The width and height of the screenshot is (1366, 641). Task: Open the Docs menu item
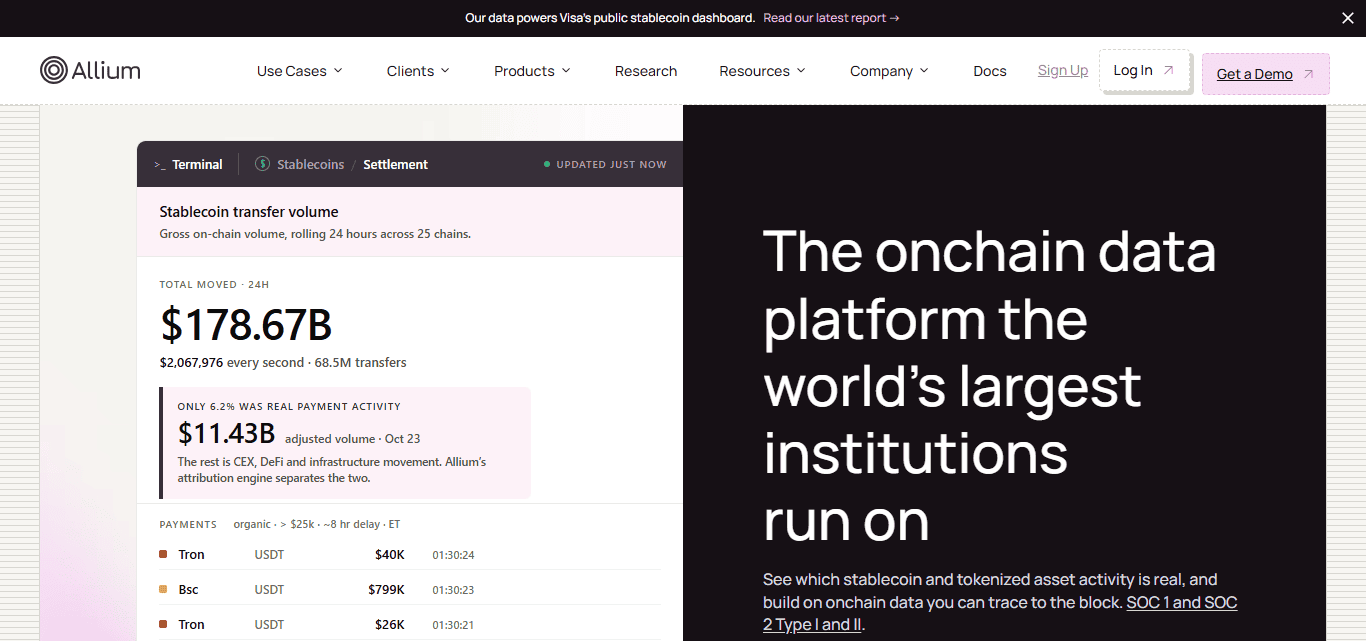(990, 71)
